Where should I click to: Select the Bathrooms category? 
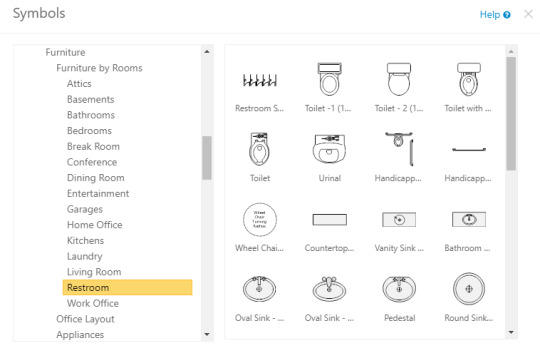[x=91, y=115]
